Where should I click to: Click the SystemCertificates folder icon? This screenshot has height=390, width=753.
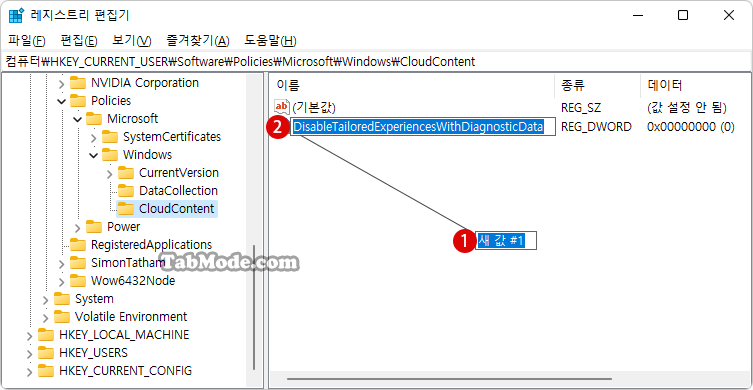110,137
